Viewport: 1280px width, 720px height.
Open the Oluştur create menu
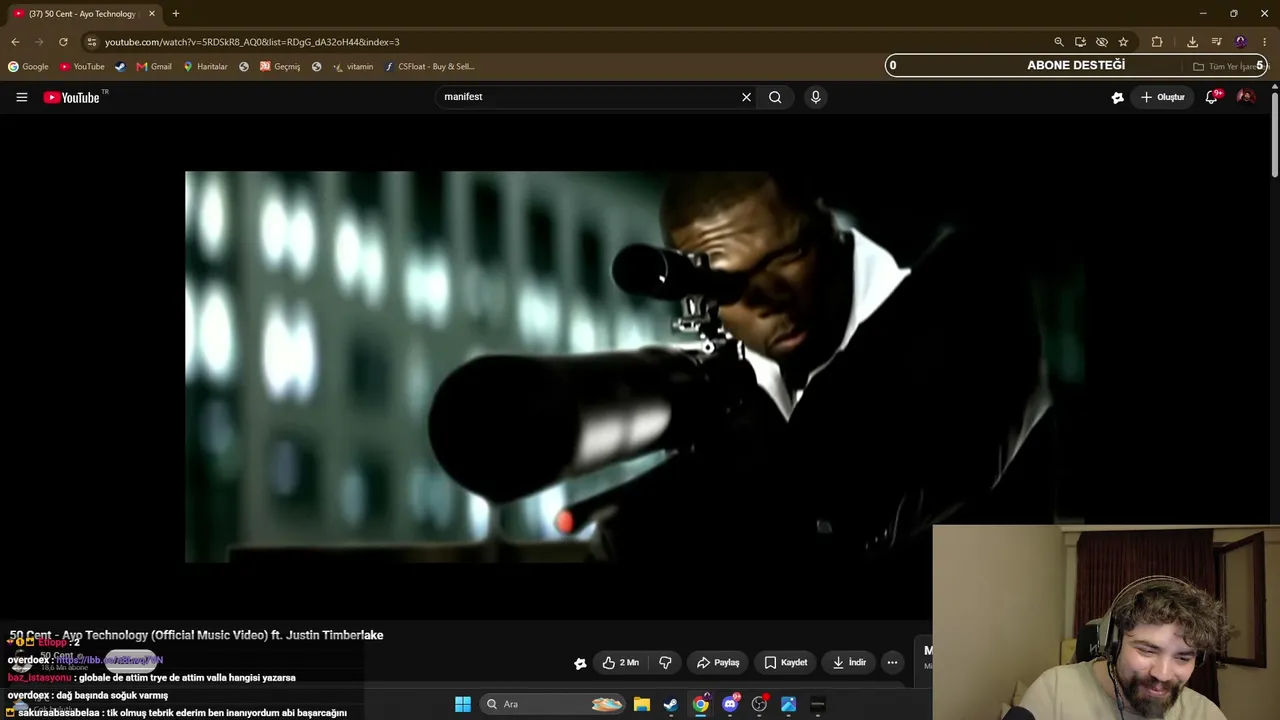(x=1163, y=97)
